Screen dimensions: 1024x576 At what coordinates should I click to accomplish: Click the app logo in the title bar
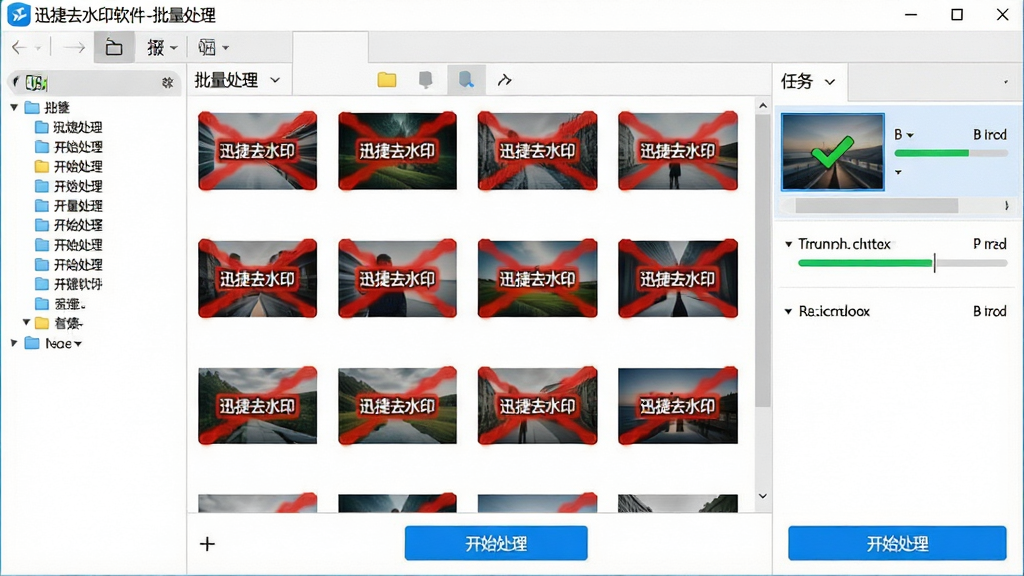click(x=18, y=14)
